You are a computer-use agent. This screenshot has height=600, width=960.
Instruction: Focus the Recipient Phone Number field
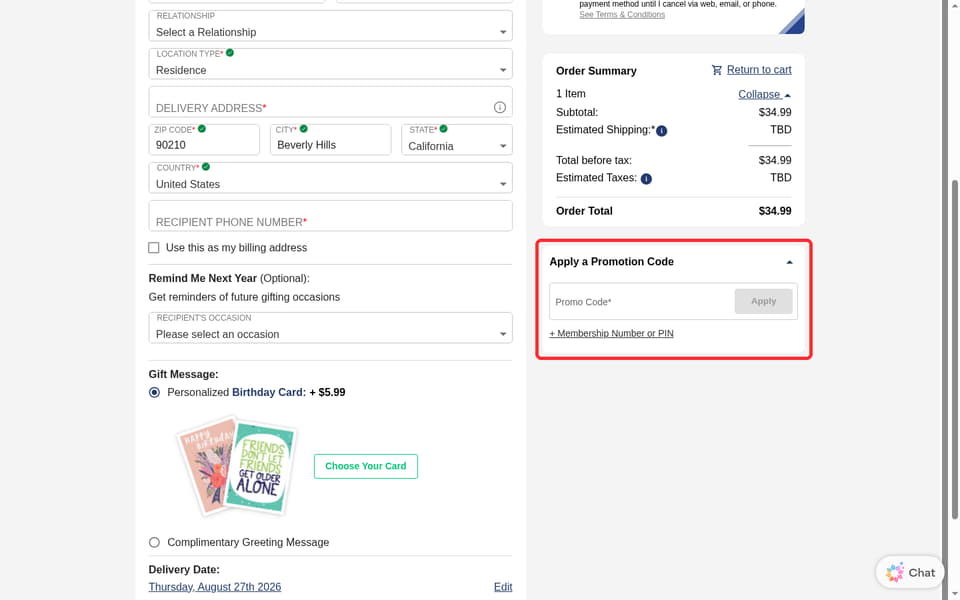coord(331,216)
